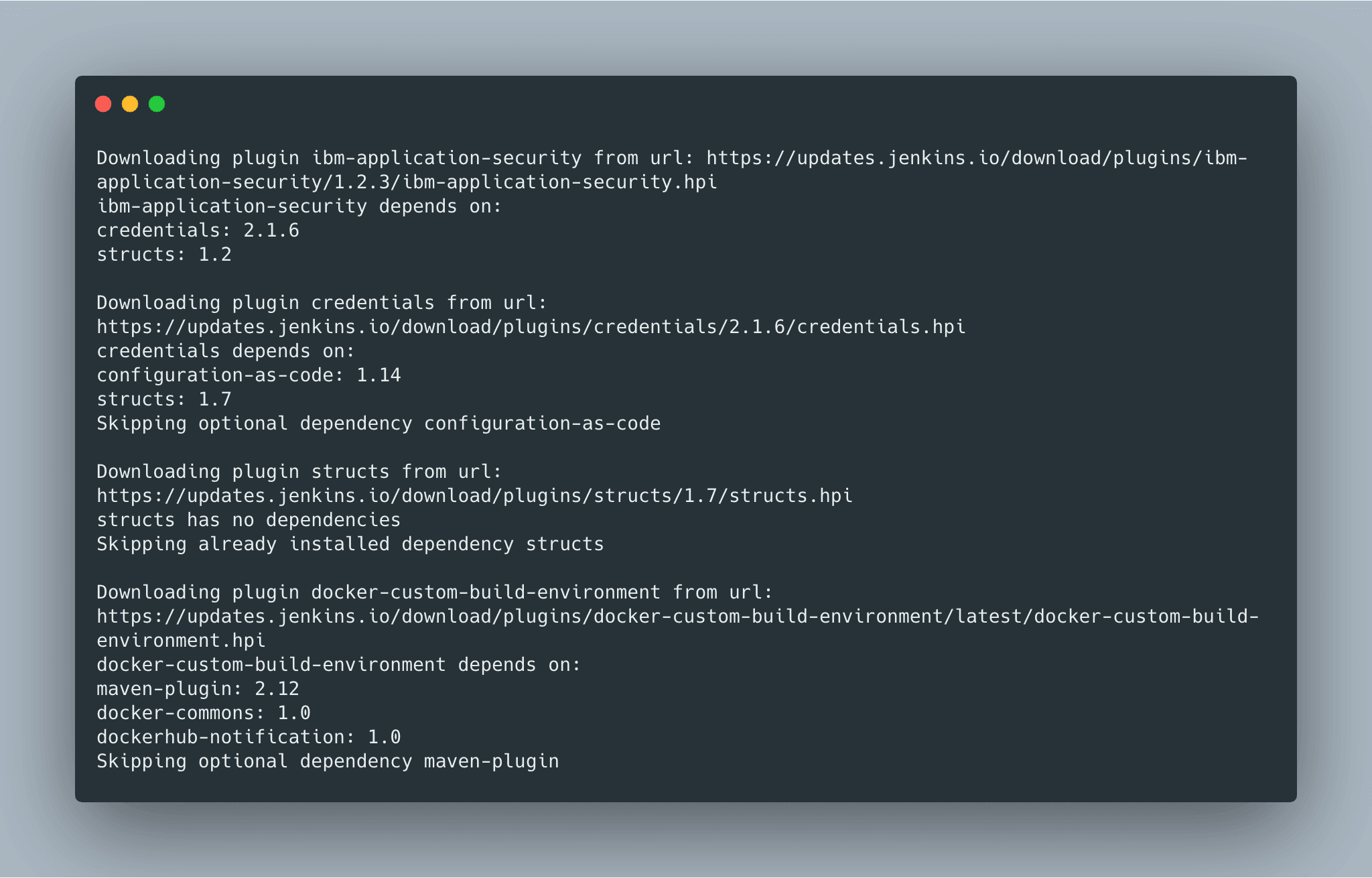
Task: Click the ibm-application-security.hpi file path text
Action: [407, 182]
